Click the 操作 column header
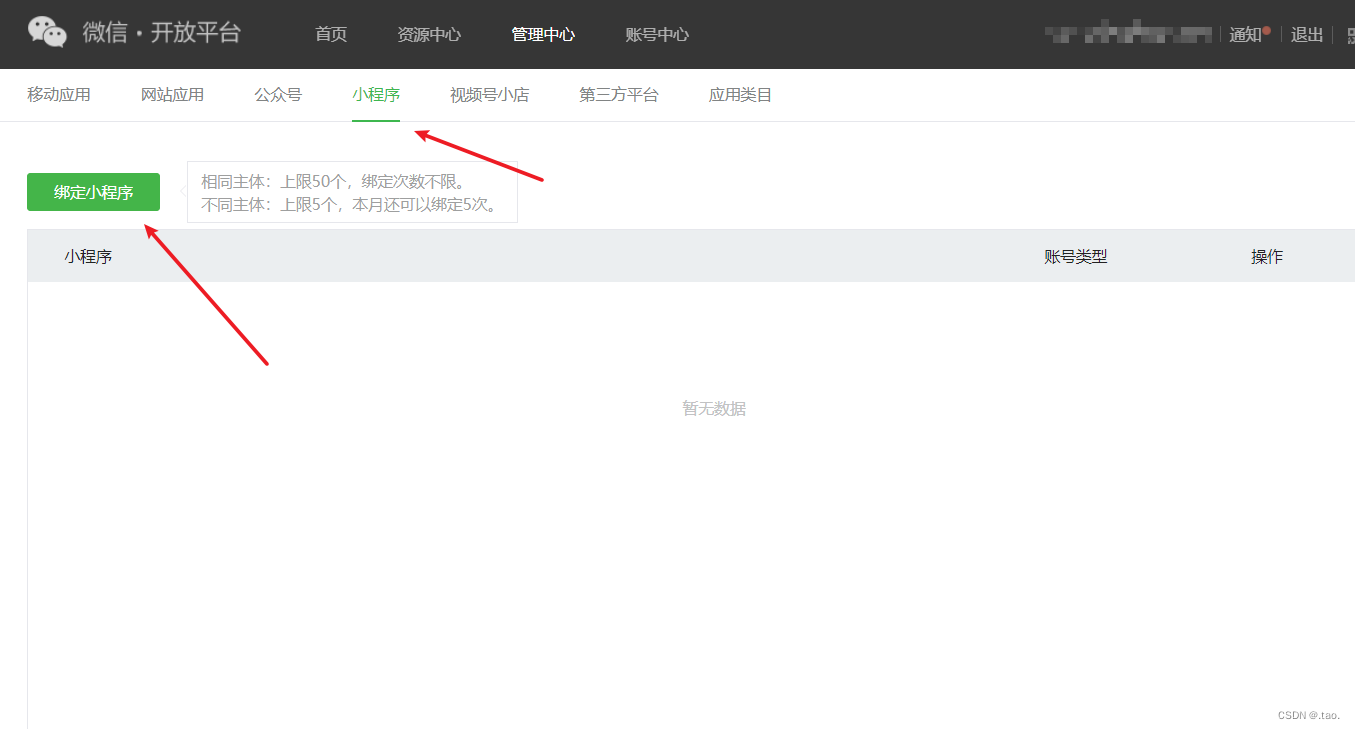This screenshot has height=729, width=1355. click(1267, 256)
